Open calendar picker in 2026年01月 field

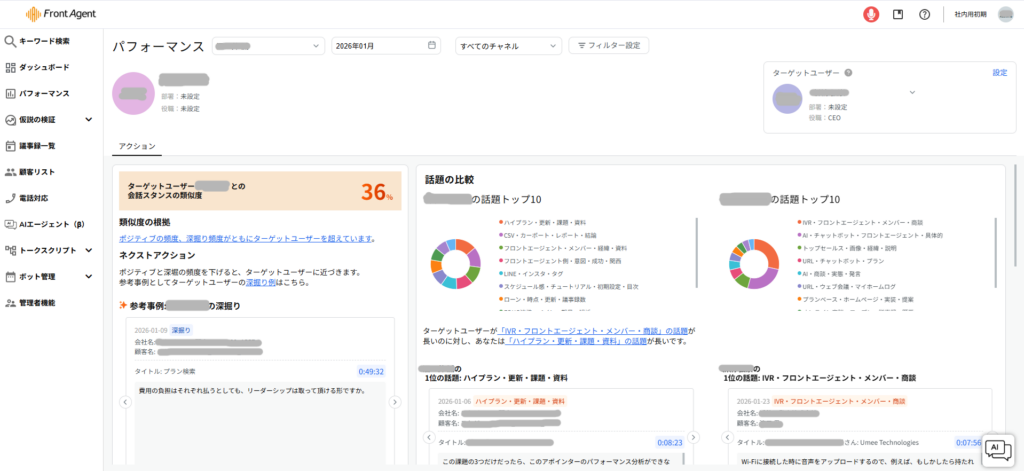432,45
